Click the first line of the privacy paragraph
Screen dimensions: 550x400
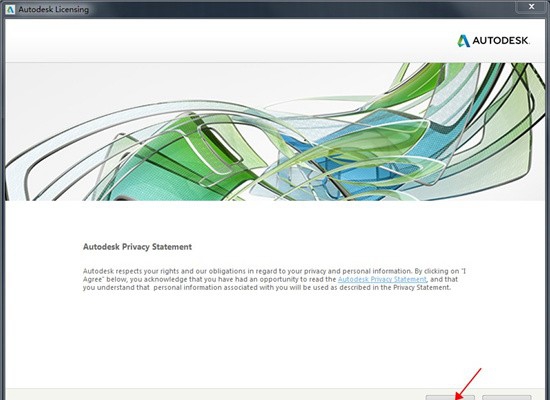pos(274,271)
